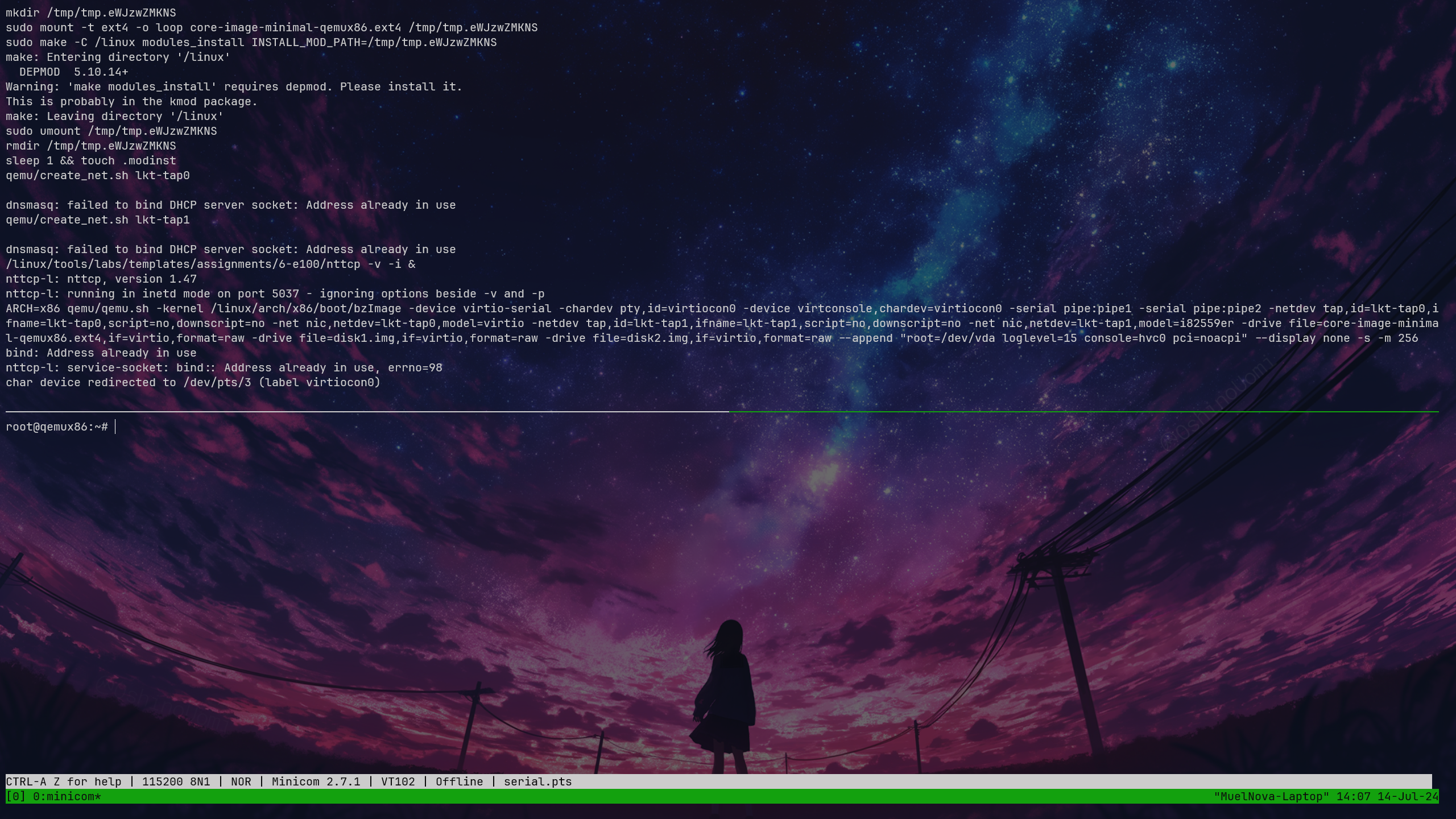The height and width of the screenshot is (819, 1456).
Task: Click the NOR indicator in minicom status
Action: point(241,781)
